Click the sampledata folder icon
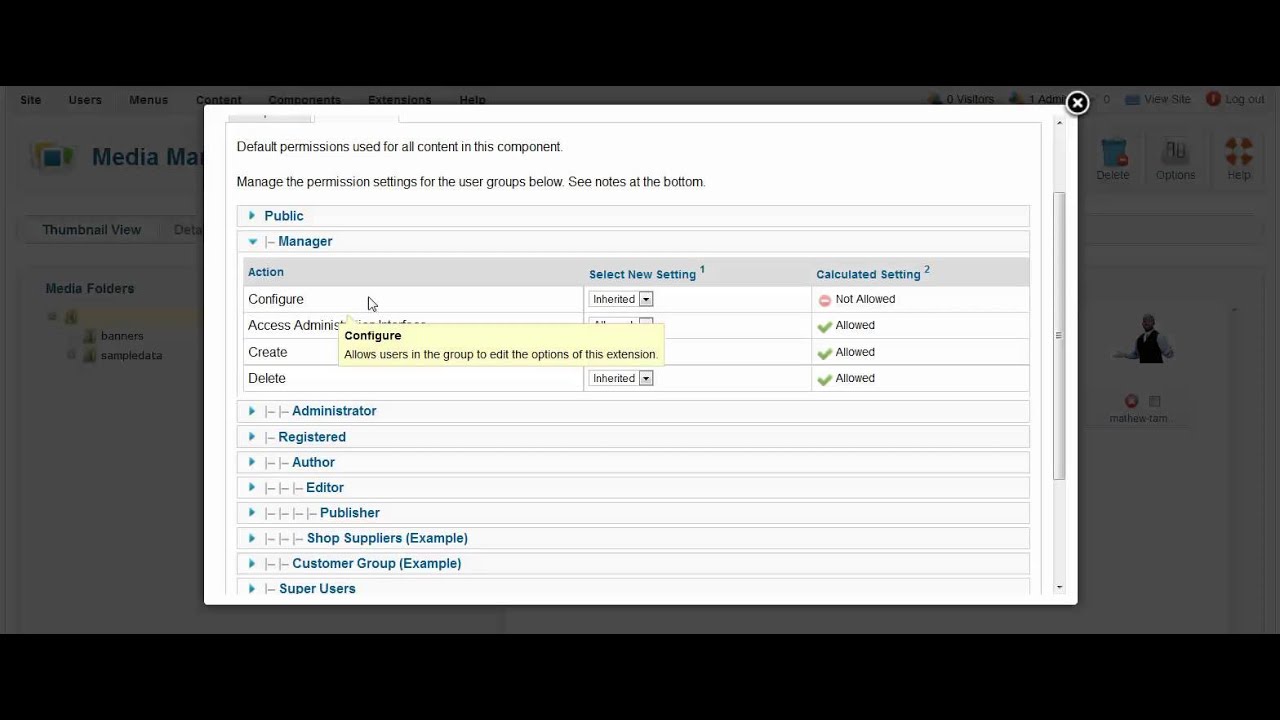Viewport: 1280px width, 720px height. click(x=89, y=355)
